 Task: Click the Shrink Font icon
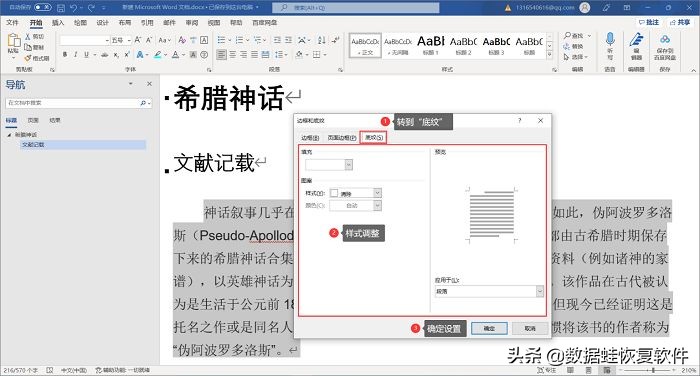(x=149, y=40)
